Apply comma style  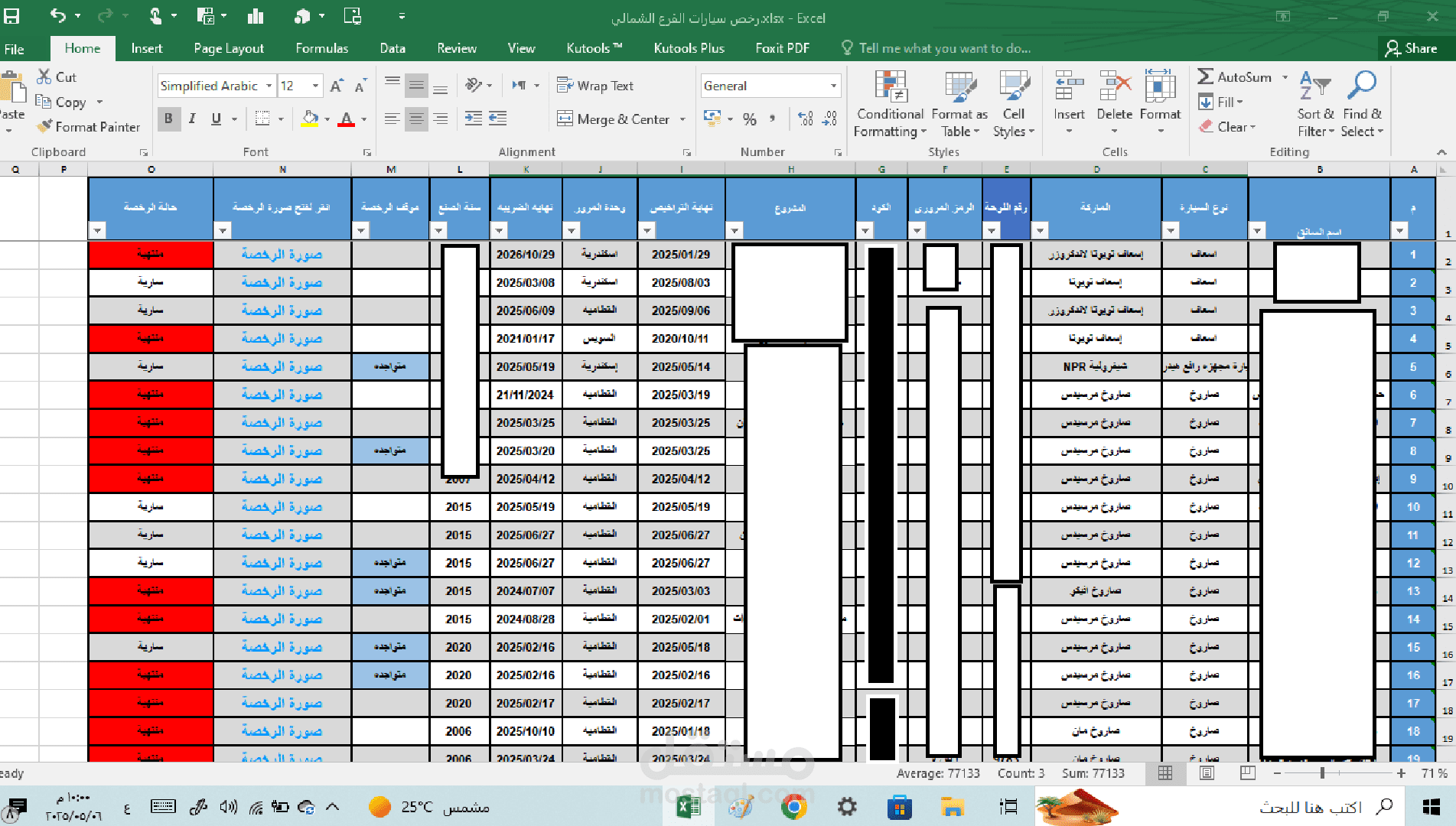pyautogui.click(x=773, y=119)
